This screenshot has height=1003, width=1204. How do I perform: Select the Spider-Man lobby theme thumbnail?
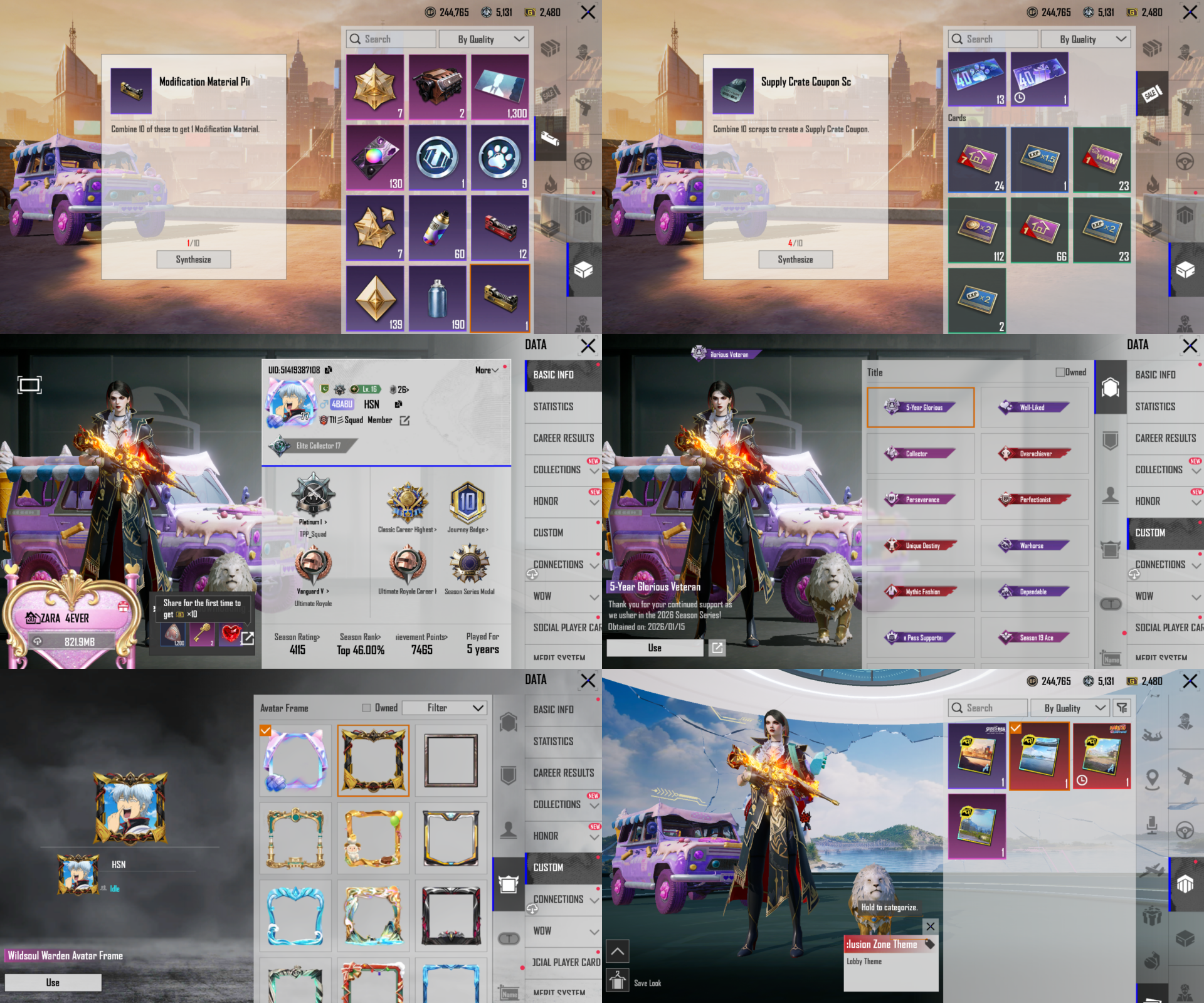pos(977,755)
